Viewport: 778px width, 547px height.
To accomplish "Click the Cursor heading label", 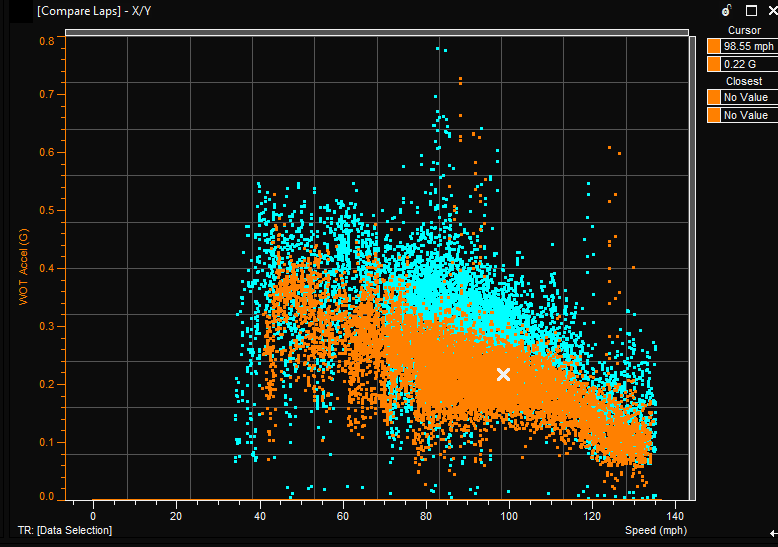I will click(x=744, y=30).
